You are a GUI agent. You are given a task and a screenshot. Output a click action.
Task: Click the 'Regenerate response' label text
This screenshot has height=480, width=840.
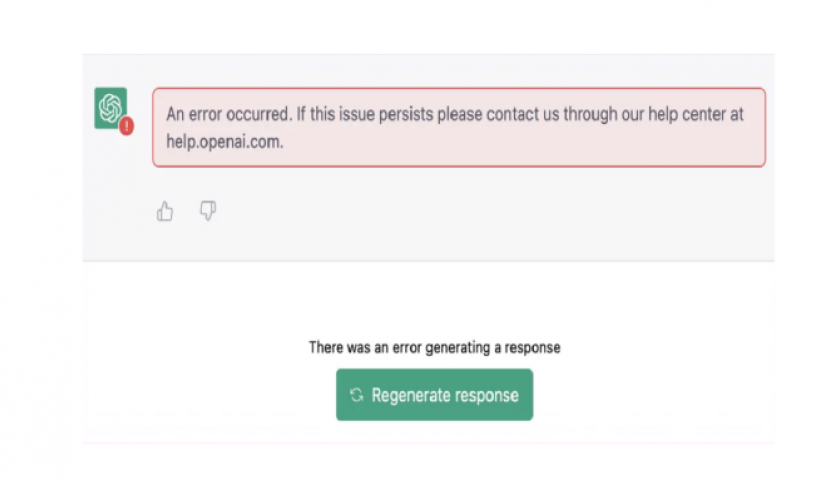(x=445, y=395)
